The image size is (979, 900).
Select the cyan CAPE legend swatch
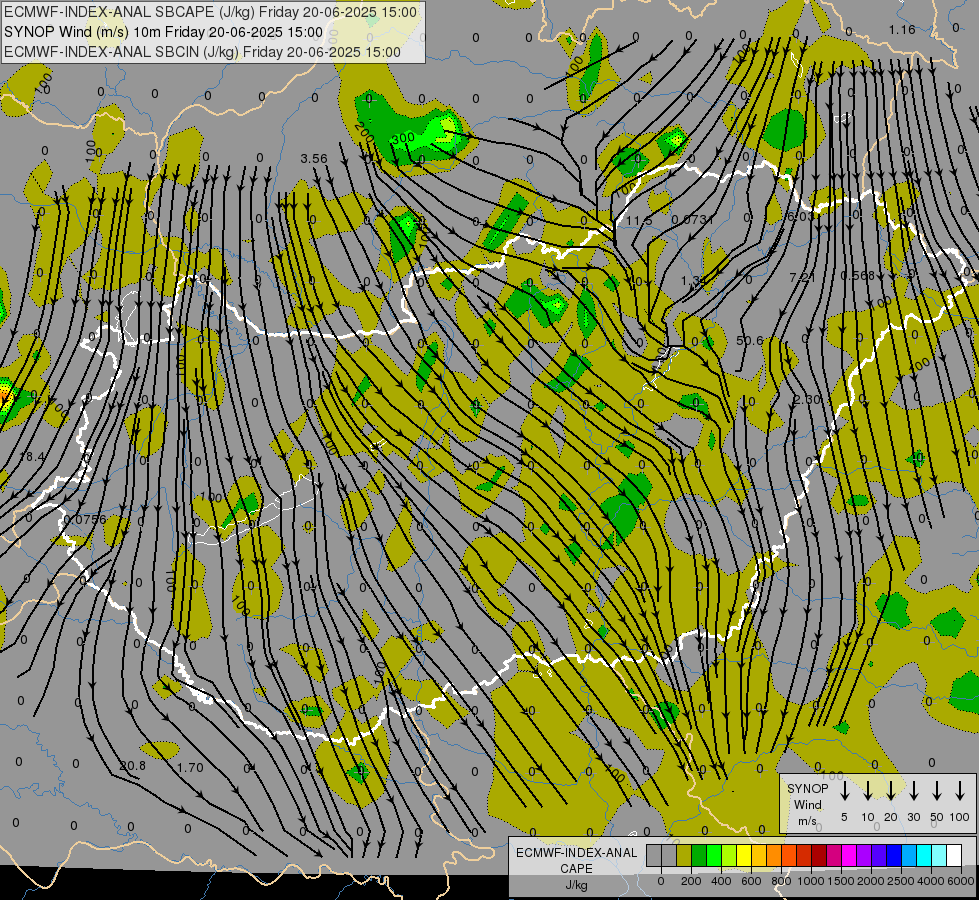tap(923, 856)
